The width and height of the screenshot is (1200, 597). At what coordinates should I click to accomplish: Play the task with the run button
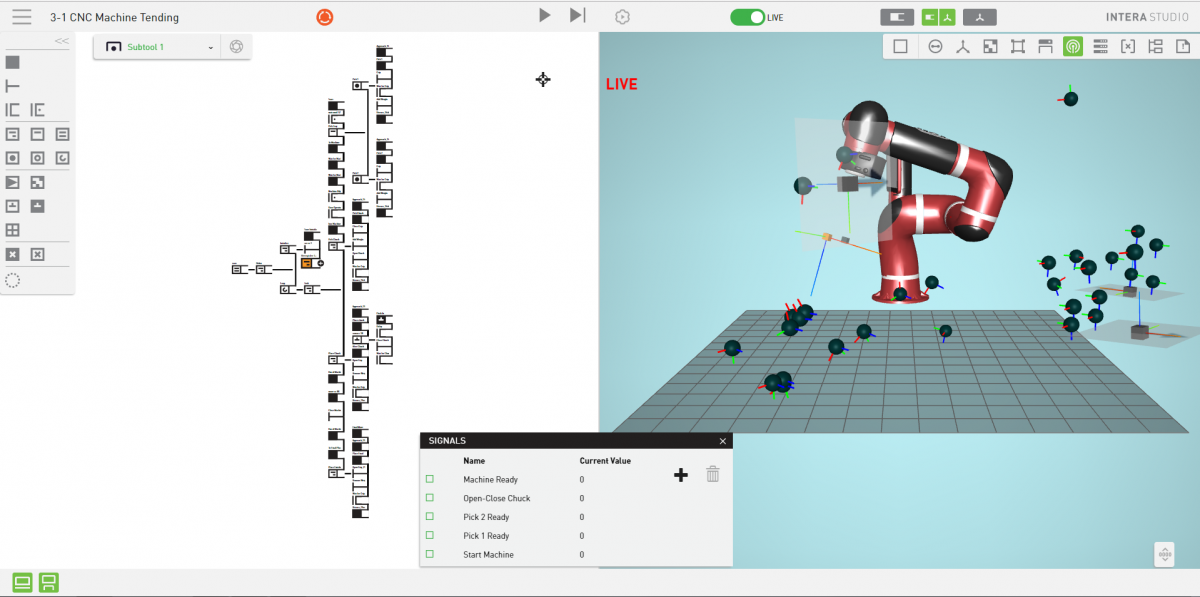click(545, 15)
